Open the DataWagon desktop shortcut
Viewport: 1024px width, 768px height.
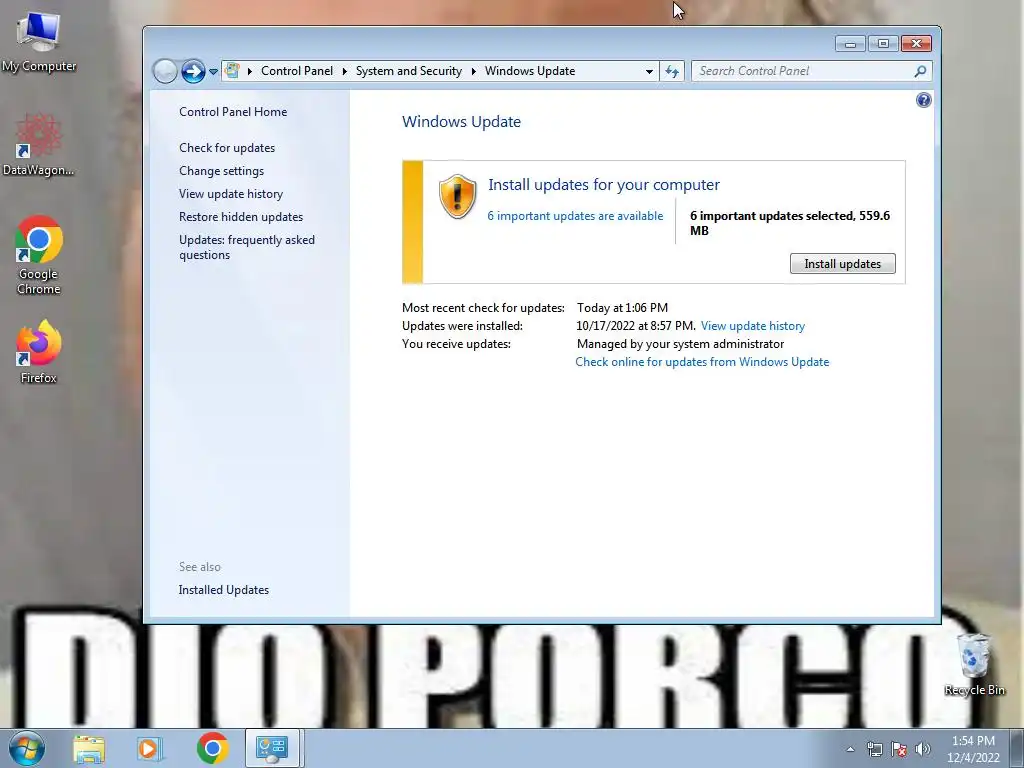(x=38, y=145)
